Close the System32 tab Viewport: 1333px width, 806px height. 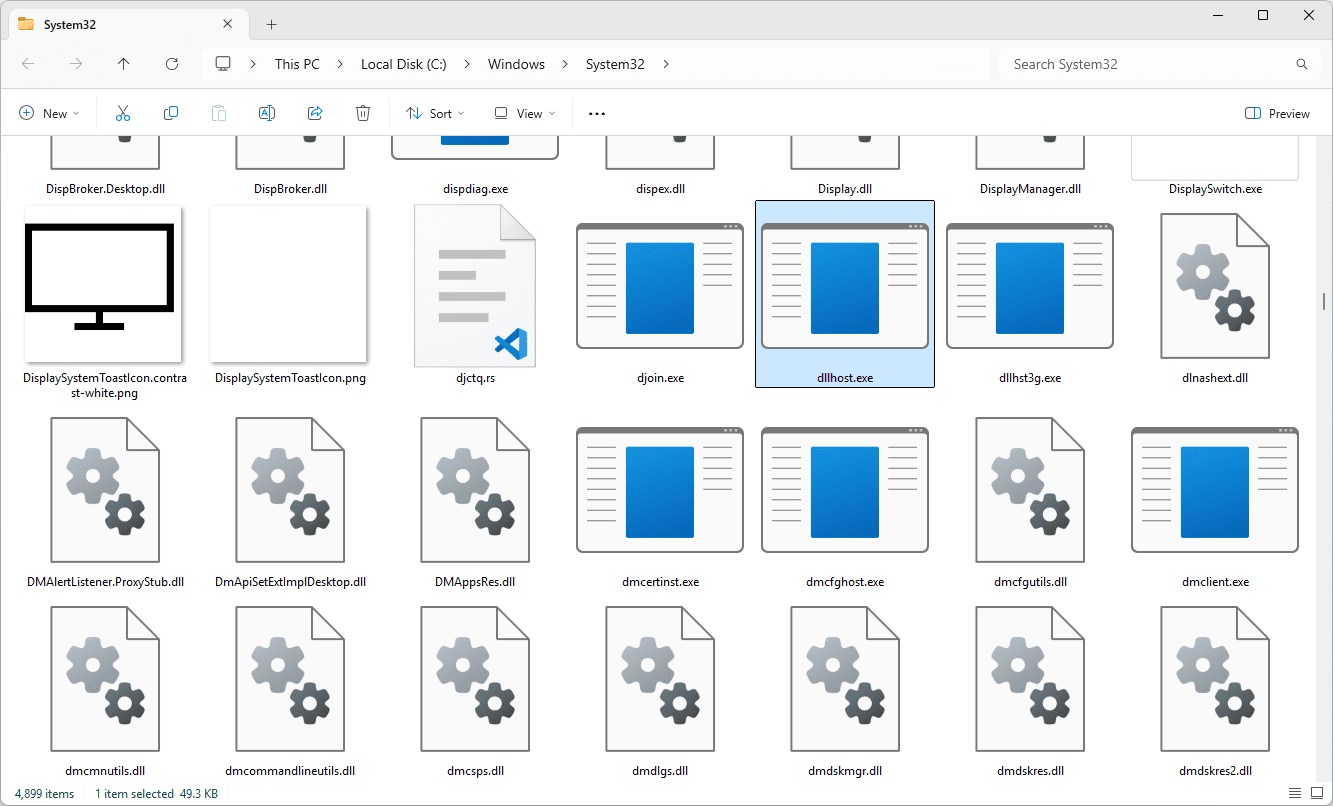pyautogui.click(x=228, y=25)
